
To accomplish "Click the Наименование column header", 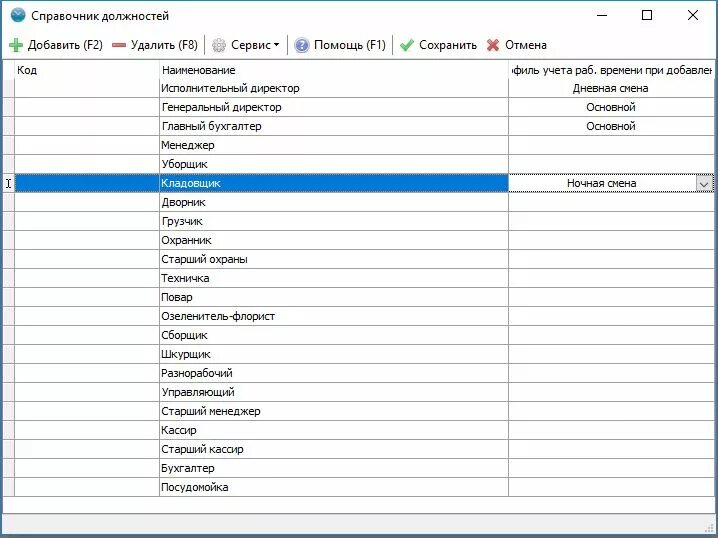I will point(334,70).
